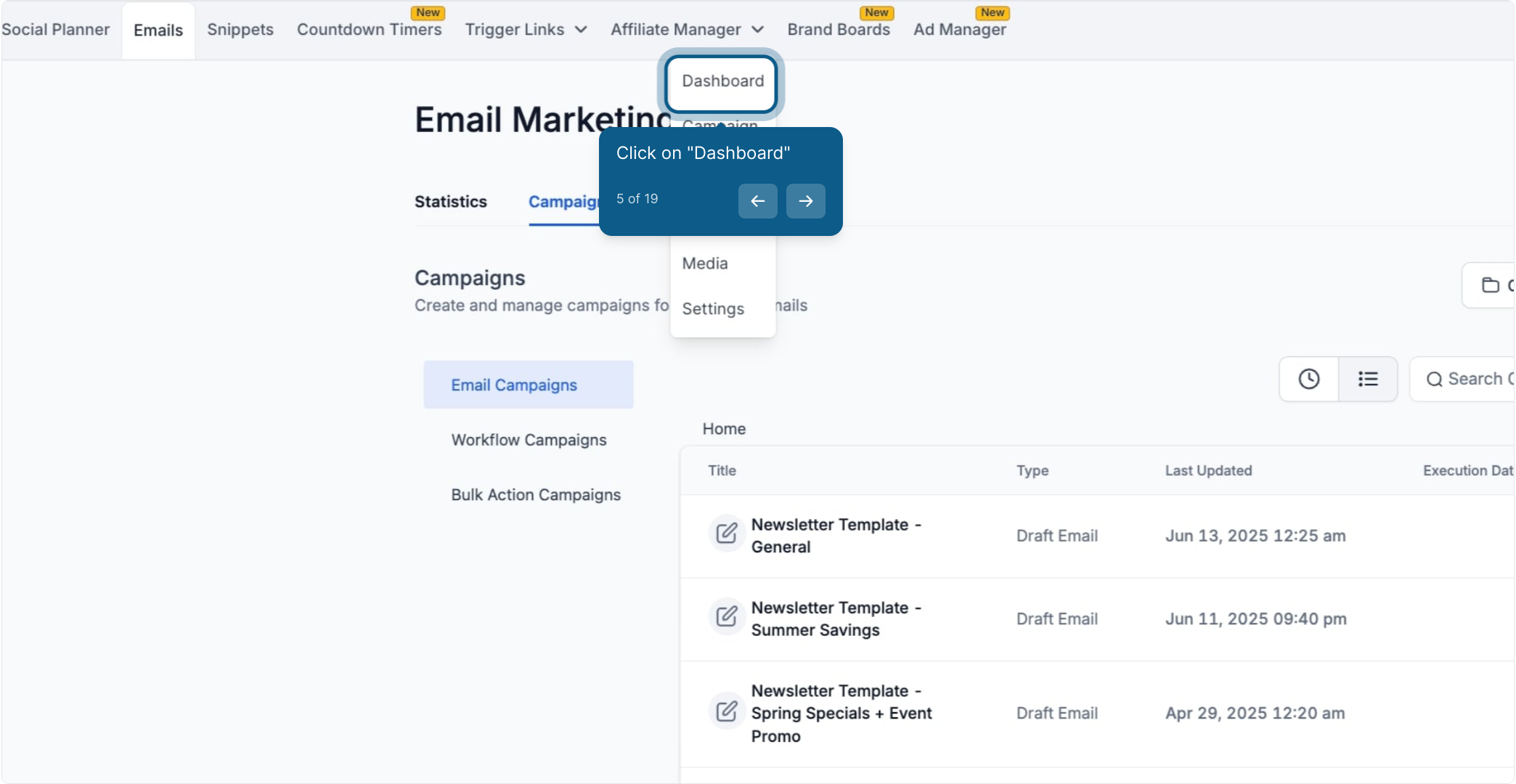Click the Search campaigns field
Image resolution: width=1516 pixels, height=784 pixels.
[x=1462, y=379]
